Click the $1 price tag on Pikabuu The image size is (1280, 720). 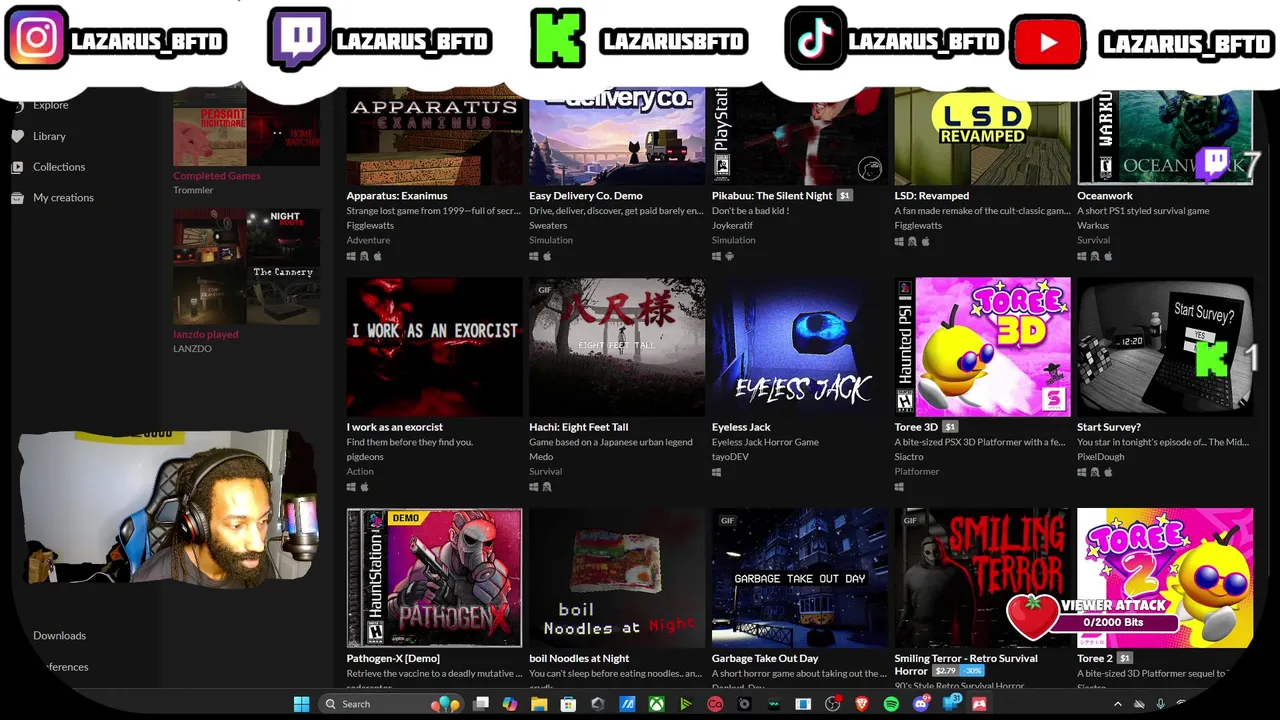[x=844, y=196]
